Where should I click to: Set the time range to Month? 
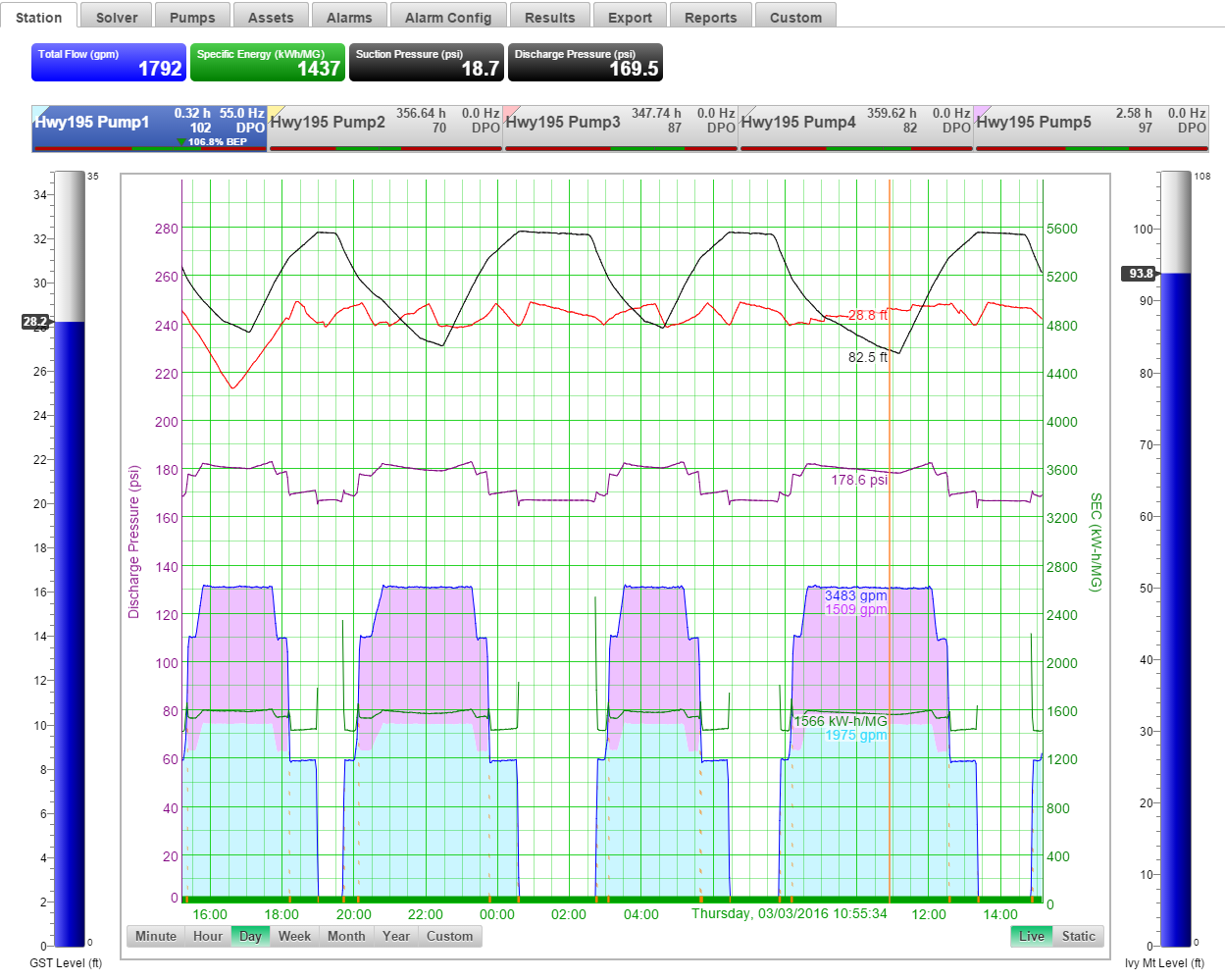346,936
